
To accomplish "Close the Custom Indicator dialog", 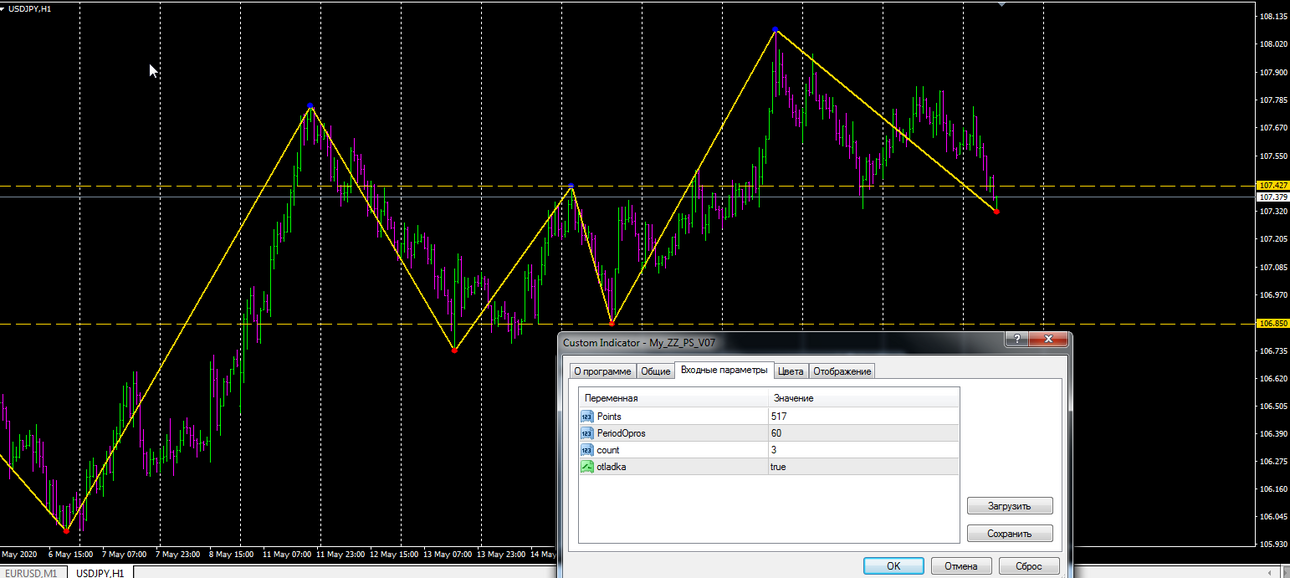I will (x=1048, y=340).
